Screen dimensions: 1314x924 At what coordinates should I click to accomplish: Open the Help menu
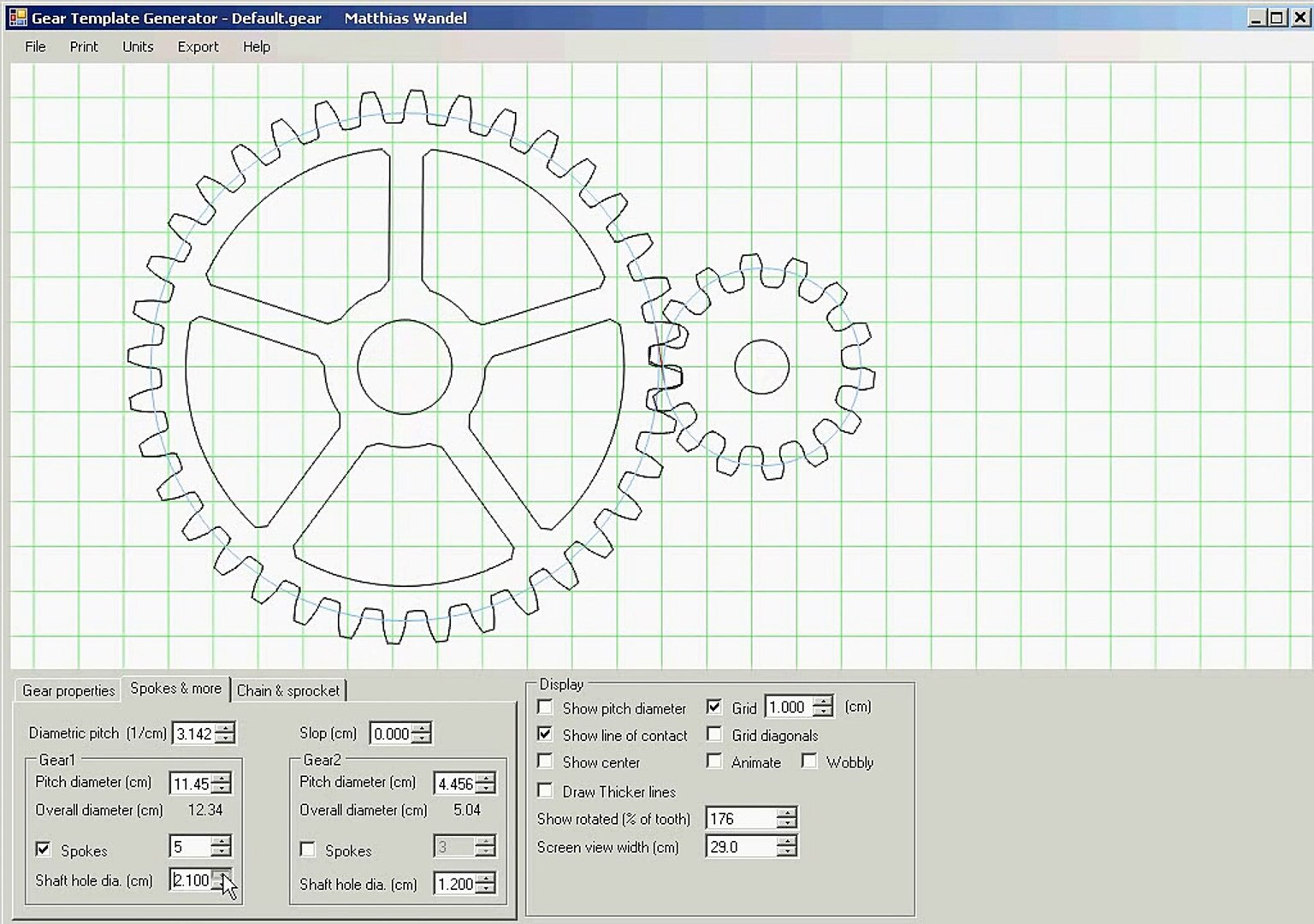click(x=256, y=47)
